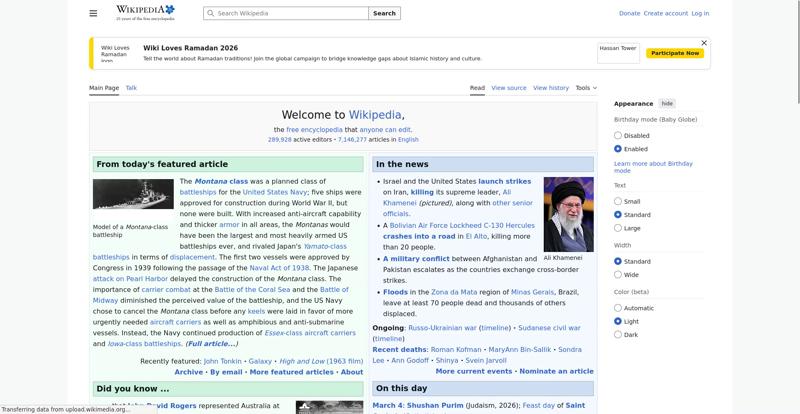Open the Ali Khamenei photo
Viewport: 800px width, 414px height.
click(568, 214)
